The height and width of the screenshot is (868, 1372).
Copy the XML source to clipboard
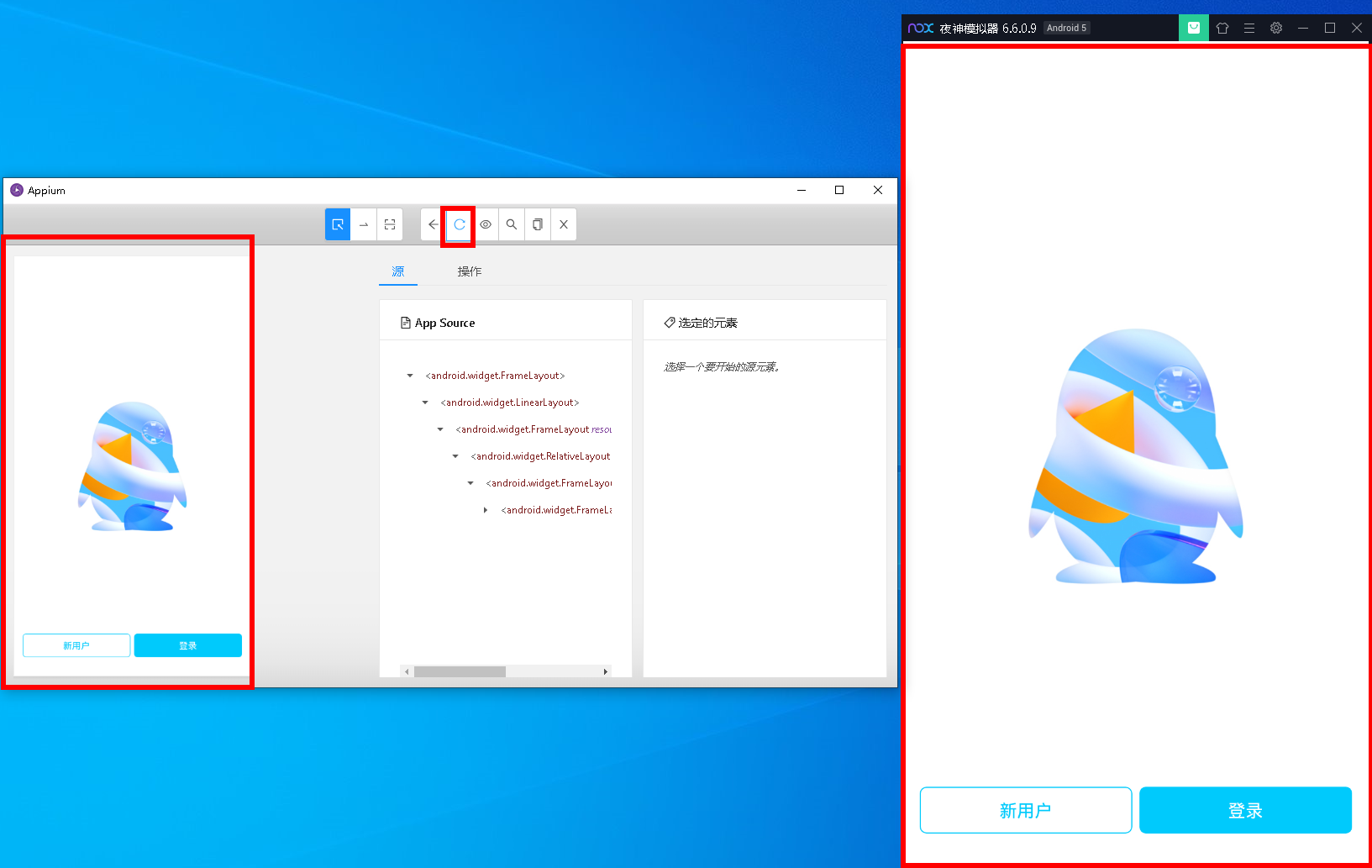pos(538,224)
